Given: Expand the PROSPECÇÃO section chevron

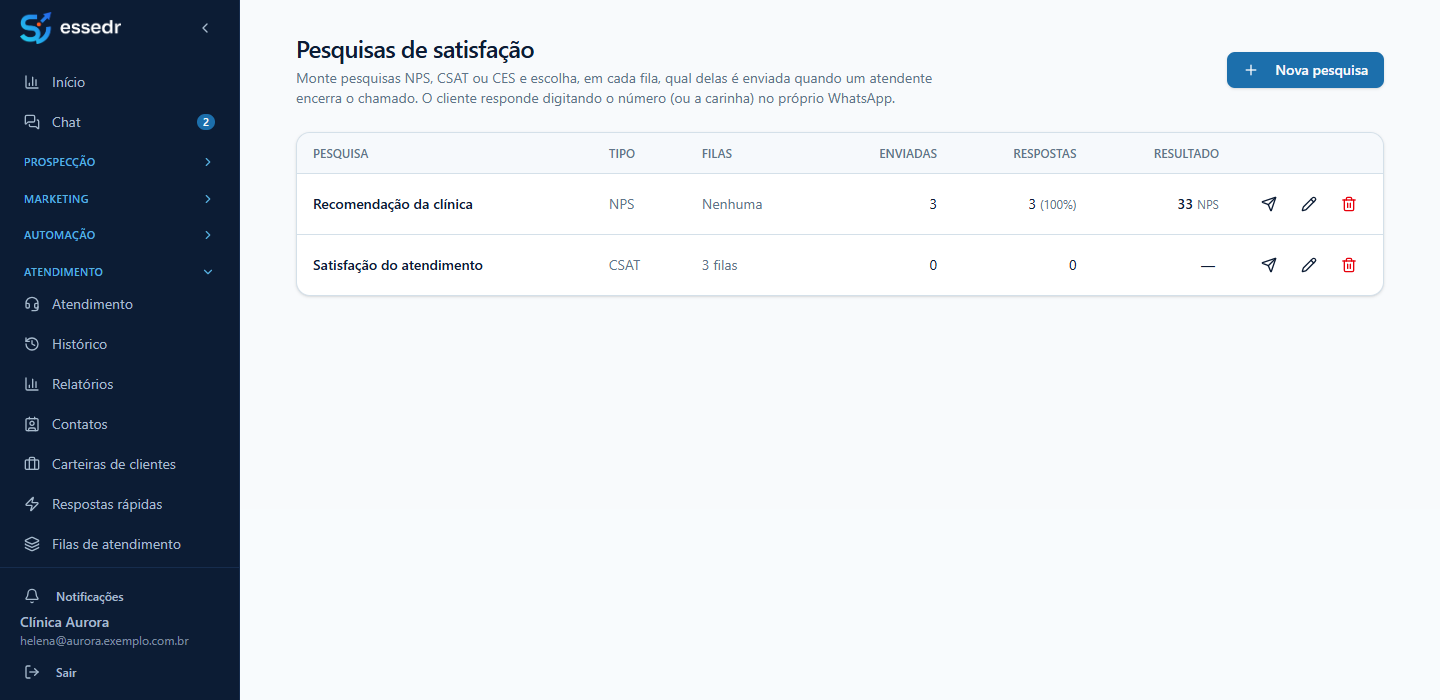Looking at the screenshot, I should pyautogui.click(x=208, y=162).
